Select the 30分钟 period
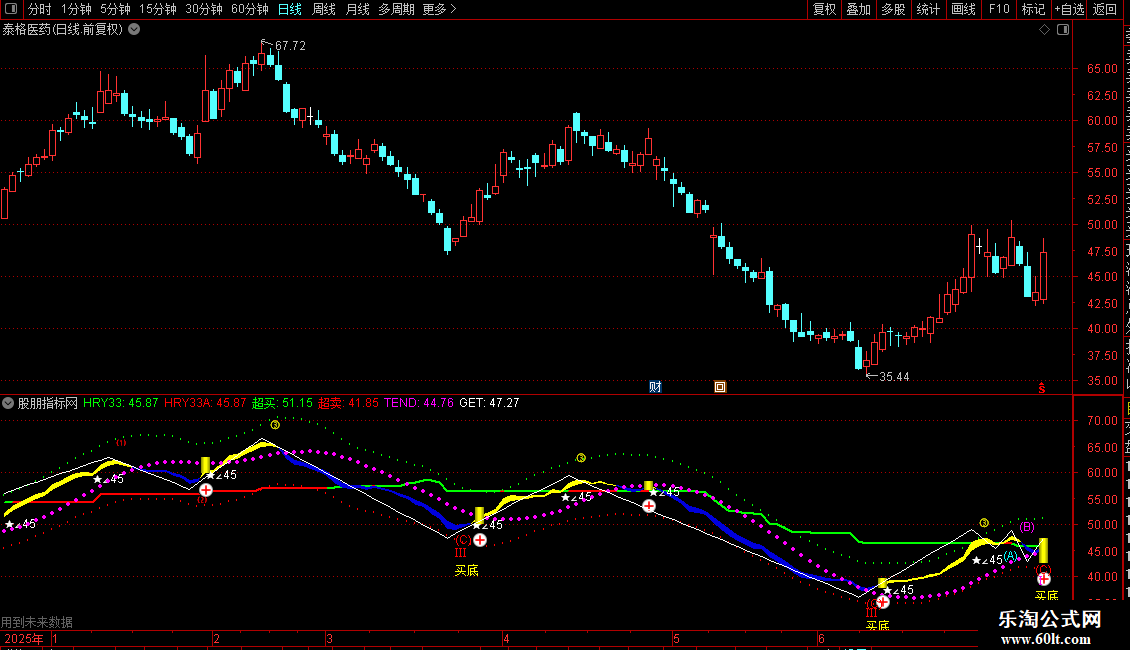This screenshot has height=650, width=1130. 204,9
